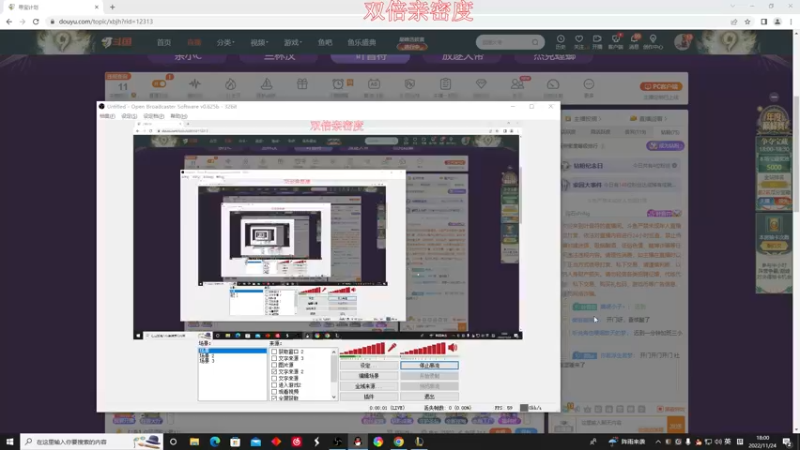
Task: Open the 设定(S) menu in OBS
Action: pos(129,116)
